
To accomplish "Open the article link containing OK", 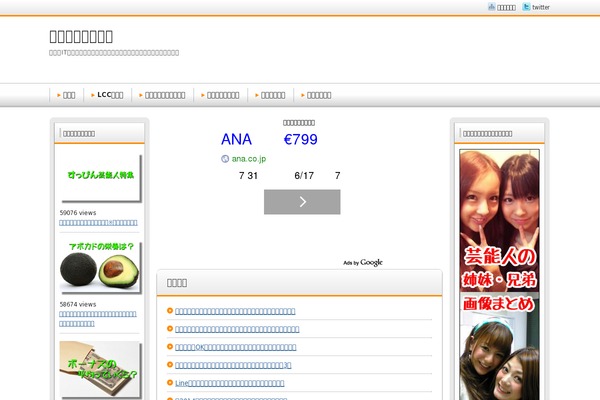I will (x=236, y=347).
